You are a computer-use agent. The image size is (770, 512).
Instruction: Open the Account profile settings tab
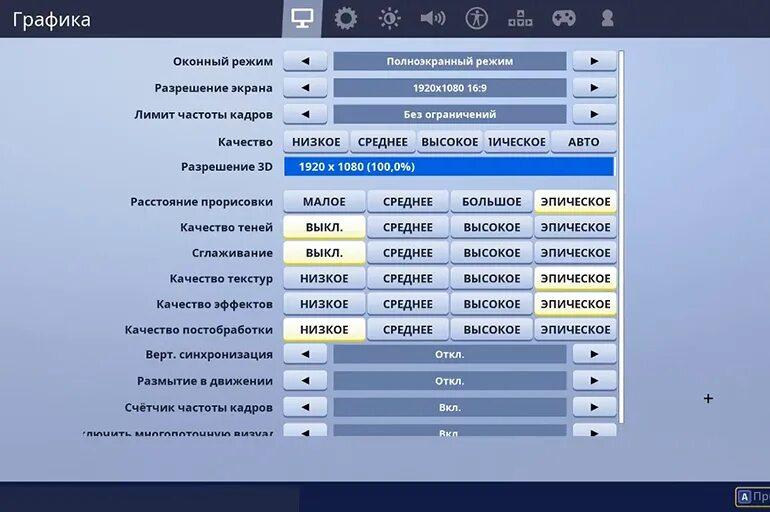607,19
